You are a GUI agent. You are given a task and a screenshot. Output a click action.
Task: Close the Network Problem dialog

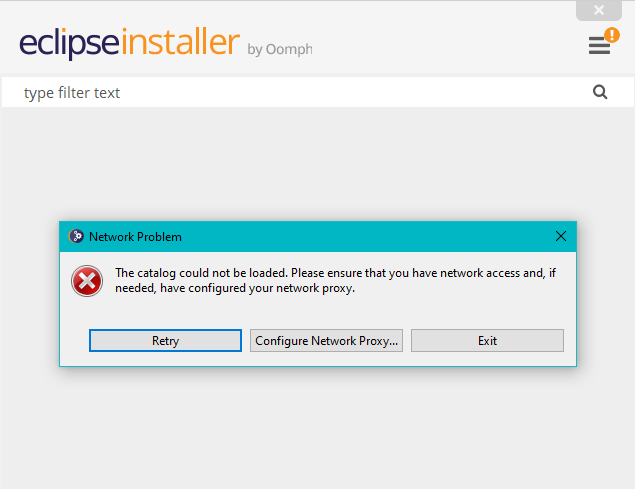[560, 236]
